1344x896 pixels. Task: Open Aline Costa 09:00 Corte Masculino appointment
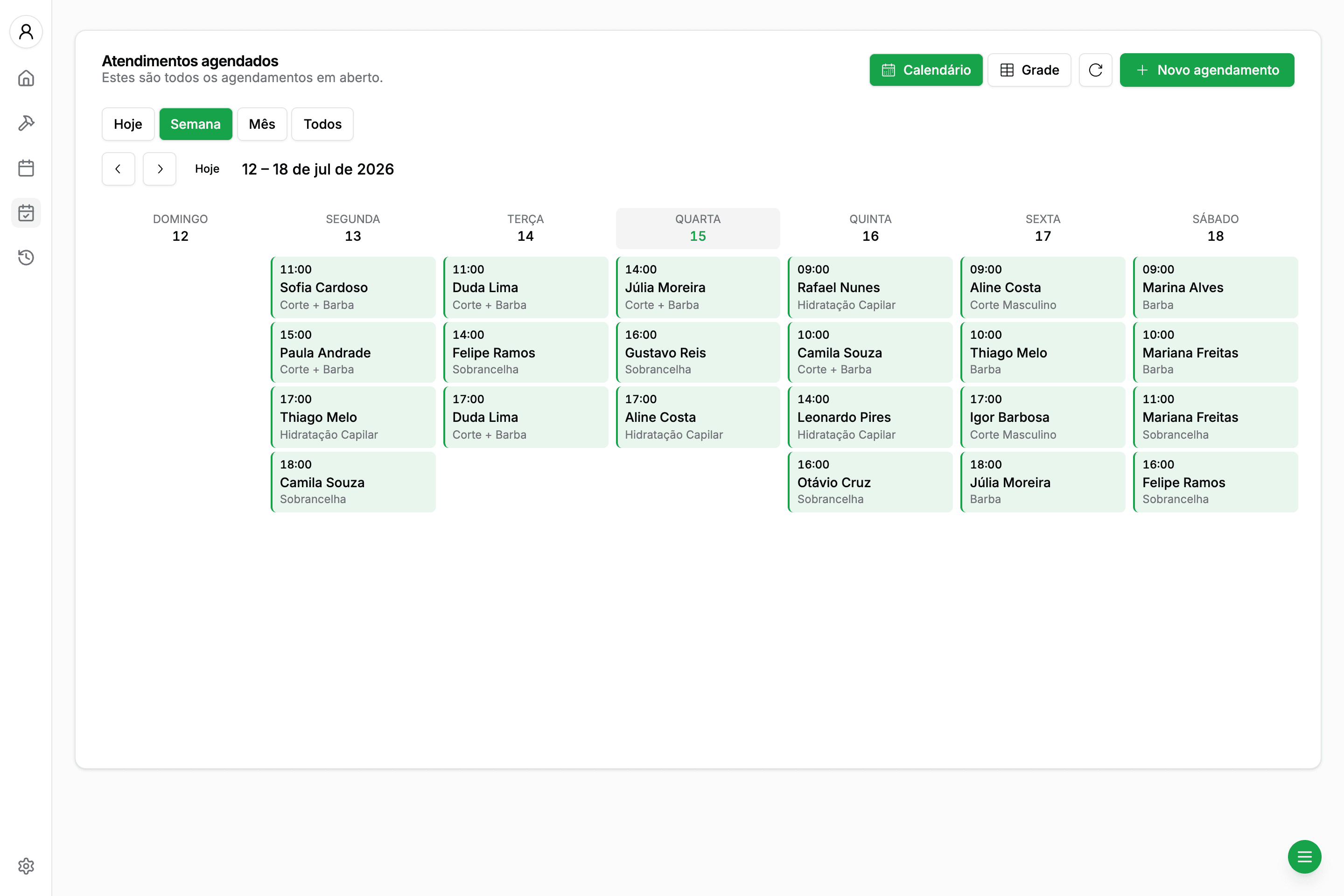pos(1043,287)
